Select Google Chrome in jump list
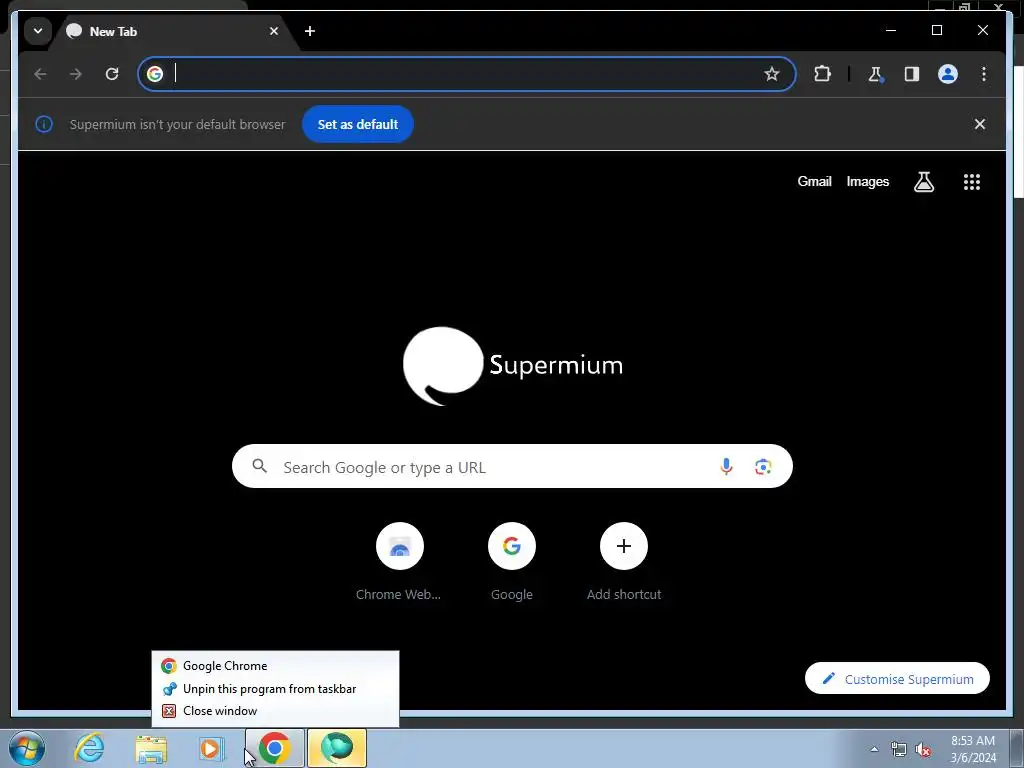This screenshot has height=768, width=1024. 275,665
